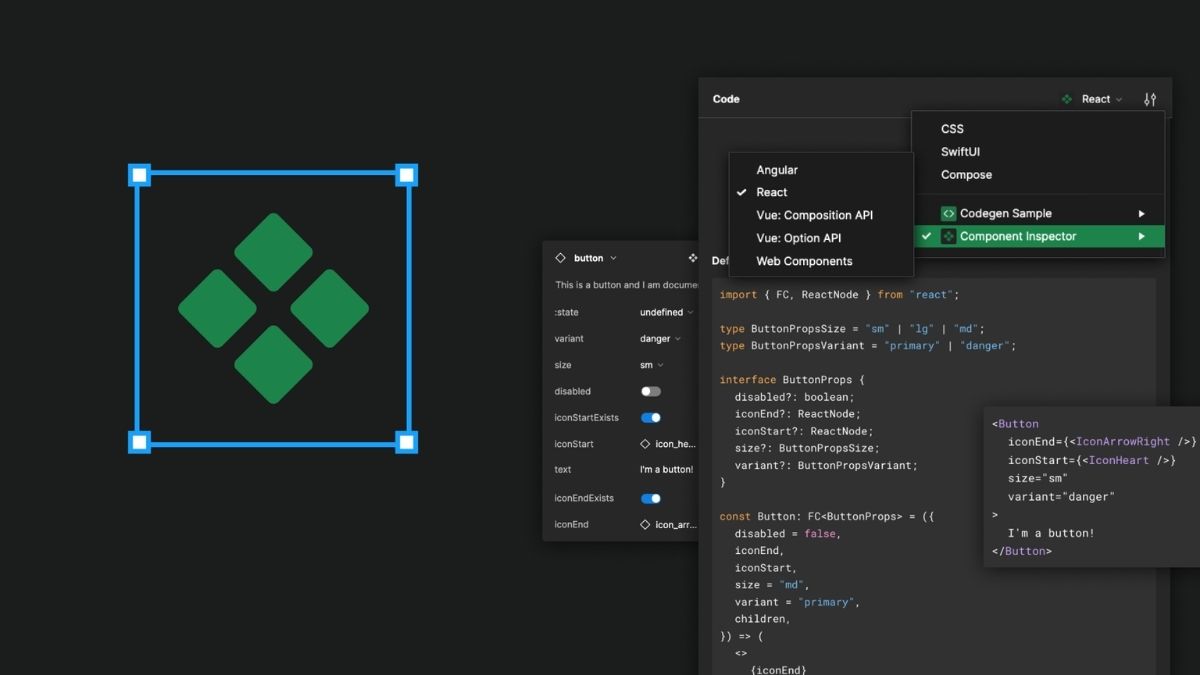The height and width of the screenshot is (675, 1200).
Task: Click the I'm a button! text value
Action: [666, 470]
